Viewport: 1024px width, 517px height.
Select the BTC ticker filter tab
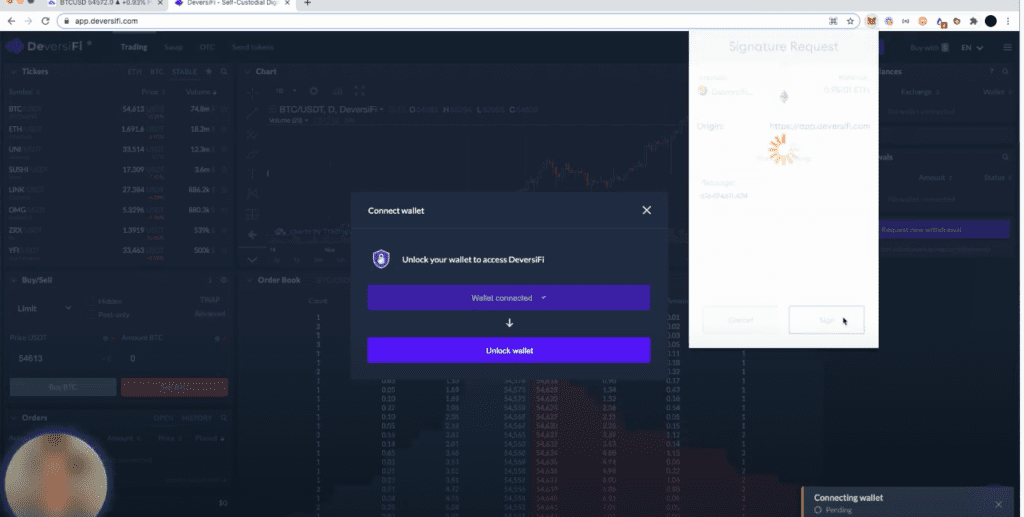[x=157, y=72]
